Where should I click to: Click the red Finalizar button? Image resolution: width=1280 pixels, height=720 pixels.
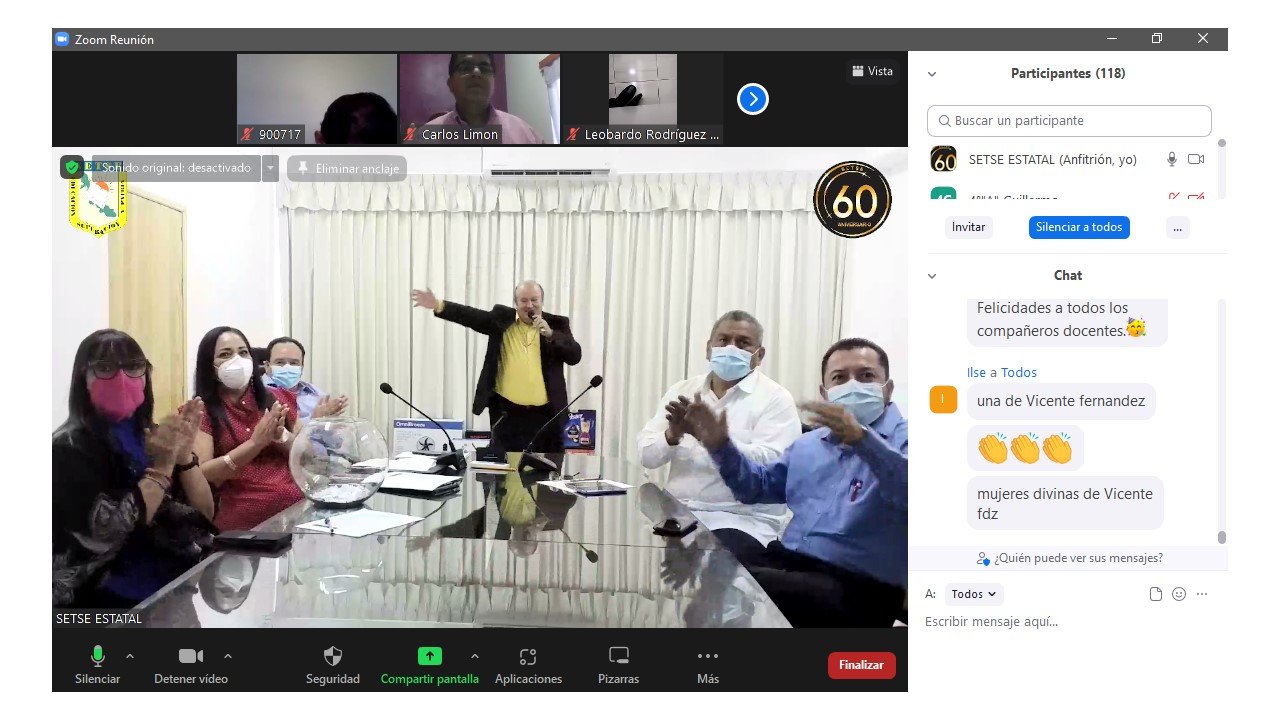tap(861, 665)
